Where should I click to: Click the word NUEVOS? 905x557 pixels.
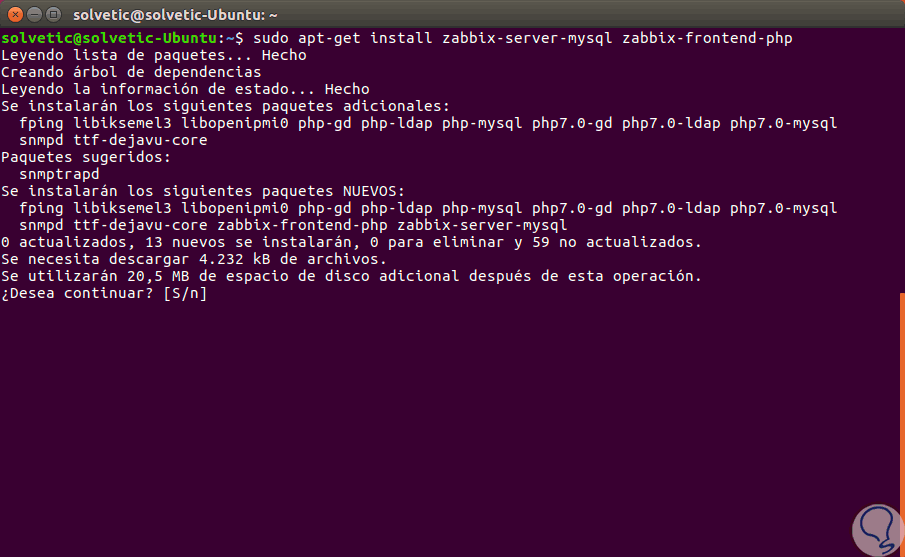tap(375, 191)
